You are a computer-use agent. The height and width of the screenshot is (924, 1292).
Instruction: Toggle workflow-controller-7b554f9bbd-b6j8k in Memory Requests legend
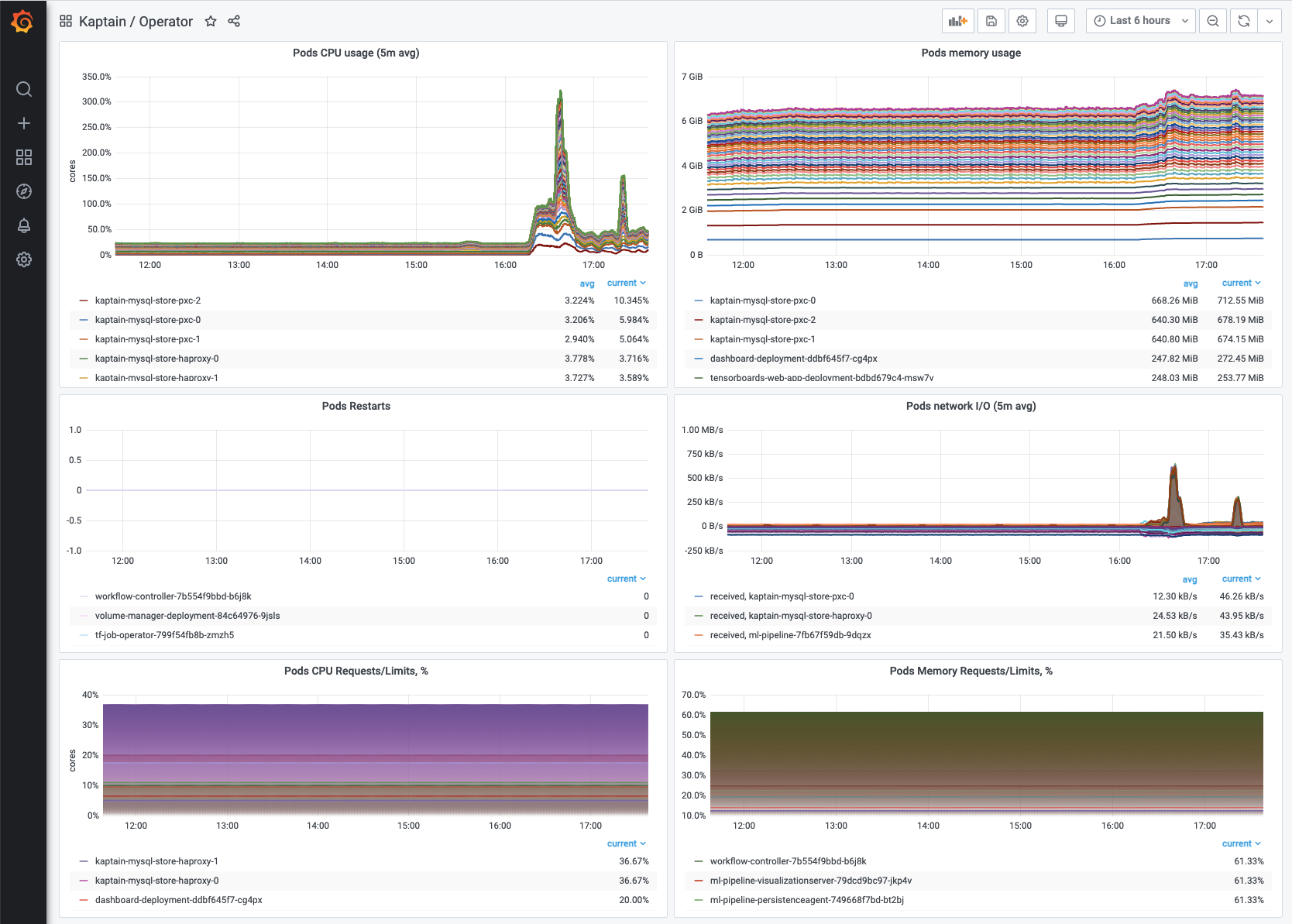tap(789, 861)
